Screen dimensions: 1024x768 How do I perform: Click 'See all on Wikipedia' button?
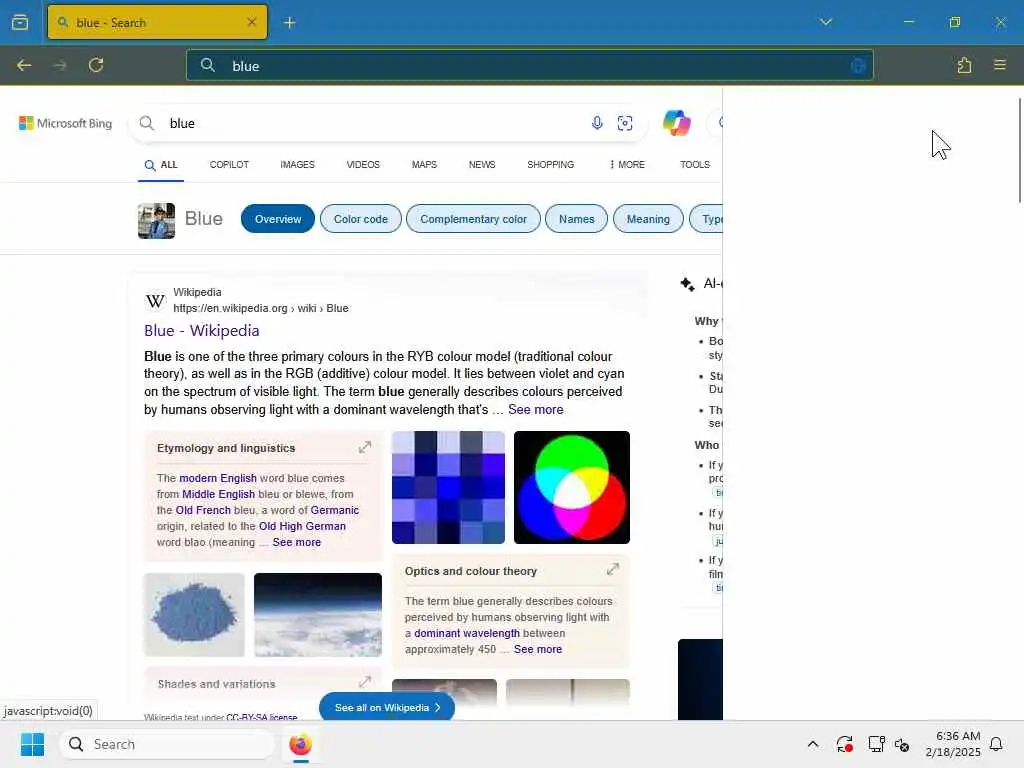click(387, 707)
